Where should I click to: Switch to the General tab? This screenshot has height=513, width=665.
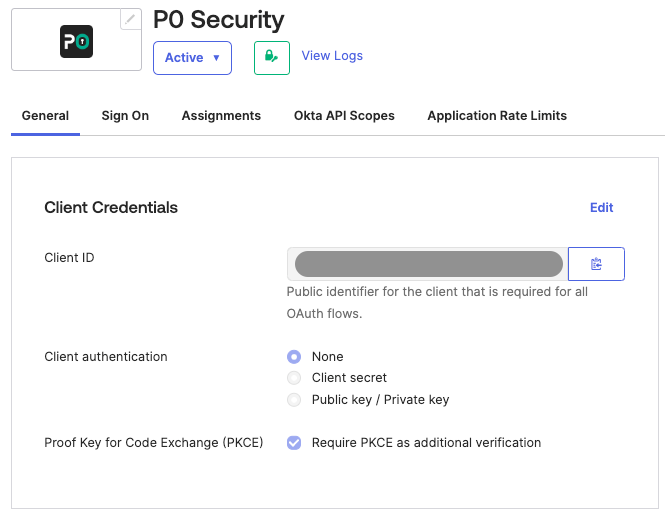pyautogui.click(x=45, y=116)
